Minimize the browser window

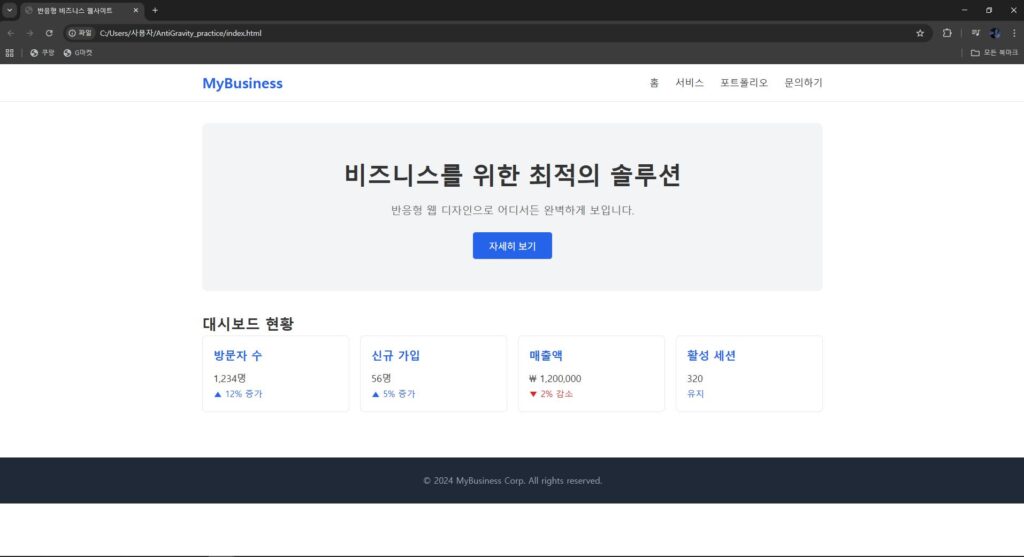(x=964, y=10)
